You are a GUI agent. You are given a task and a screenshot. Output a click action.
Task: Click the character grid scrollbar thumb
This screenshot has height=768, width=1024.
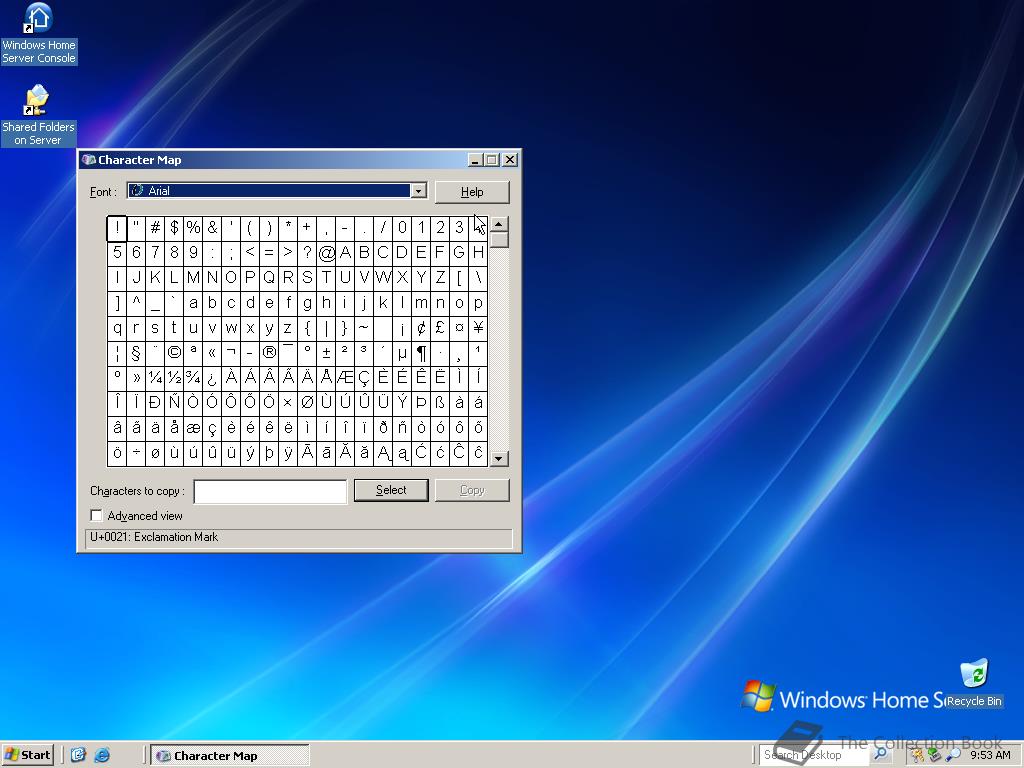click(499, 240)
